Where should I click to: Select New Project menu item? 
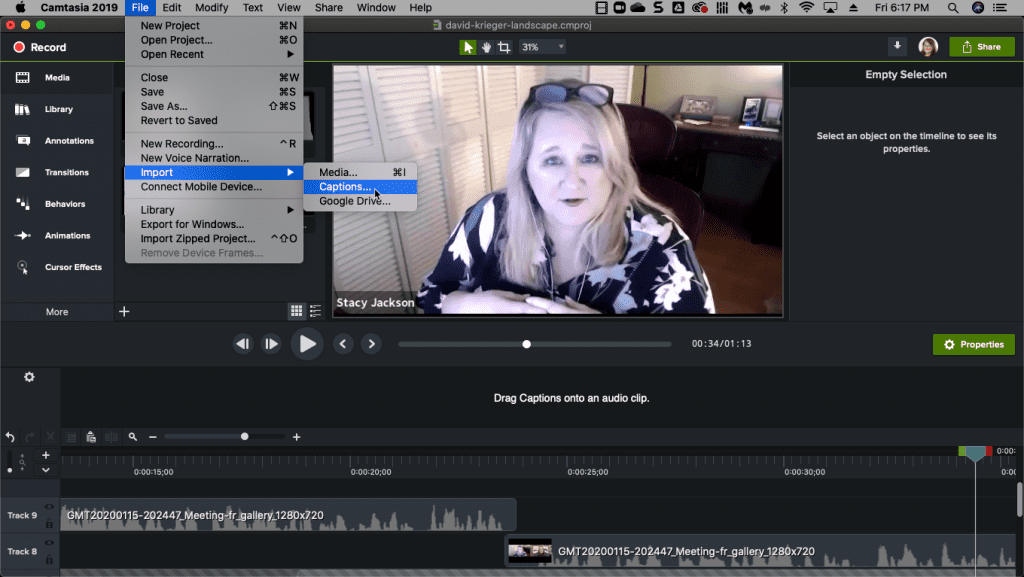click(x=214, y=25)
